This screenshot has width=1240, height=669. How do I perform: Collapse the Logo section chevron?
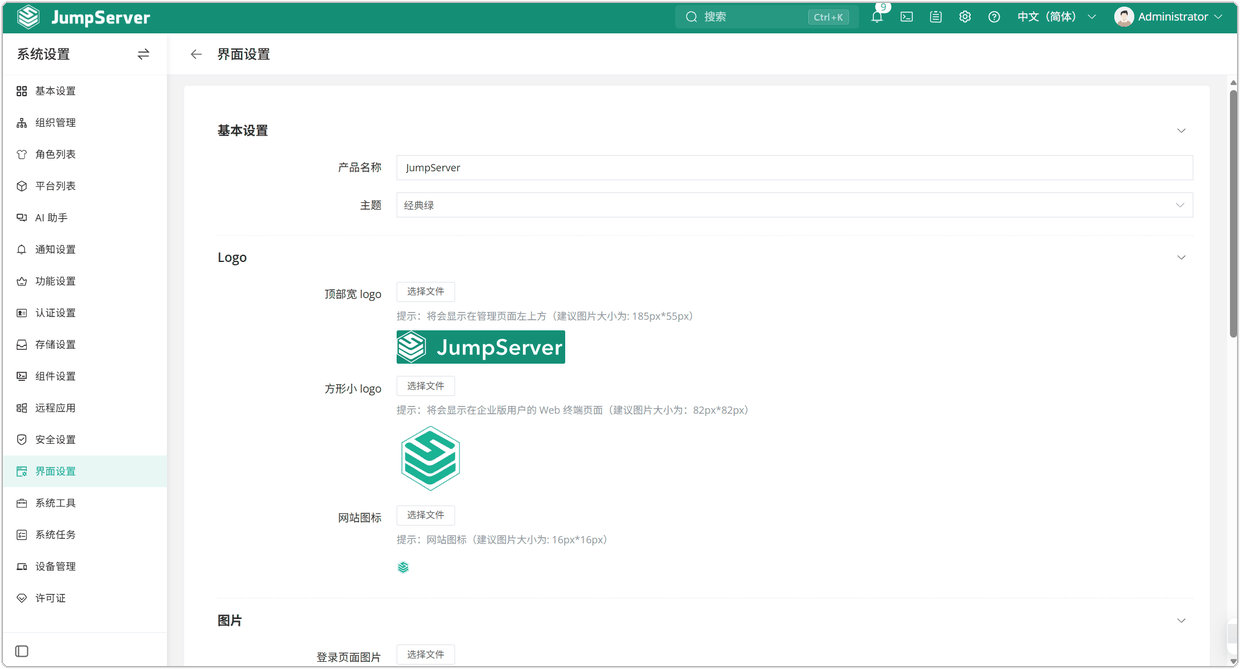[x=1181, y=258]
